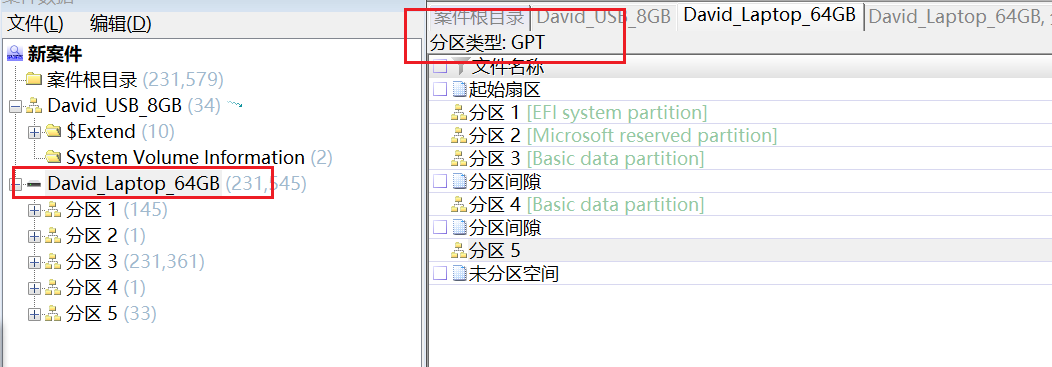
Task: Select the 分区 4 [Basic data partition] row
Action: [740, 205]
